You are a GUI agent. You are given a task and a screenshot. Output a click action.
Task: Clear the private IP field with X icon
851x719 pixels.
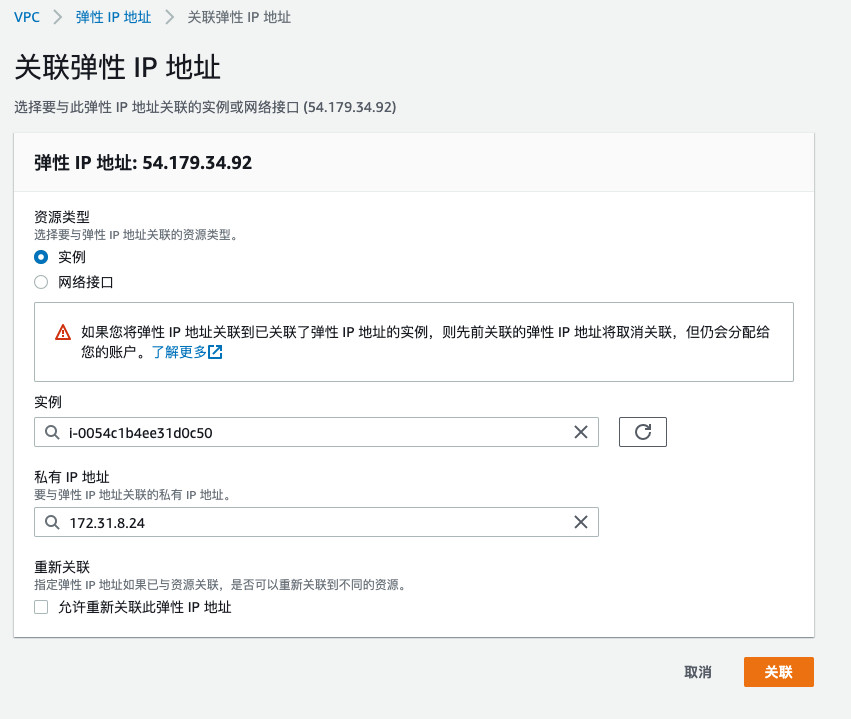(x=580, y=522)
